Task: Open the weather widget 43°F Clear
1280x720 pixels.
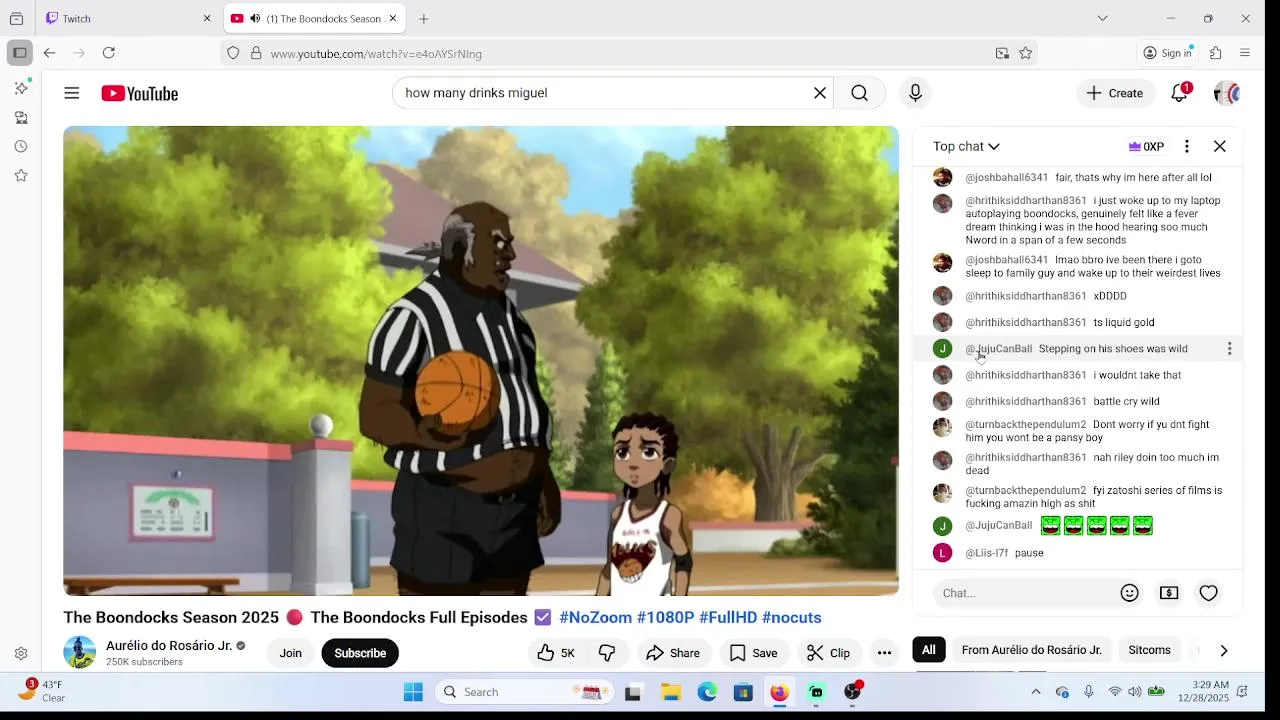Action: point(42,691)
